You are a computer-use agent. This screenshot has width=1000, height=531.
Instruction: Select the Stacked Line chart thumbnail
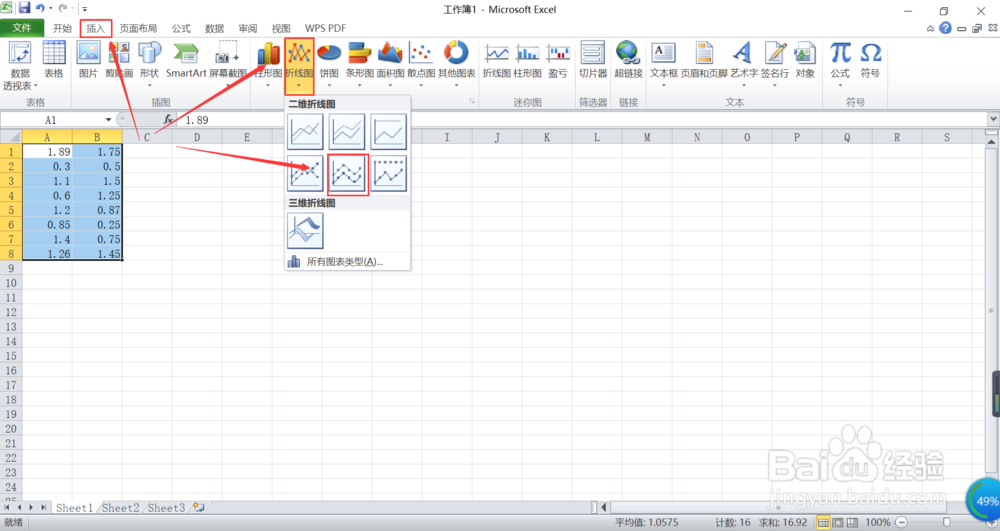coord(347,132)
